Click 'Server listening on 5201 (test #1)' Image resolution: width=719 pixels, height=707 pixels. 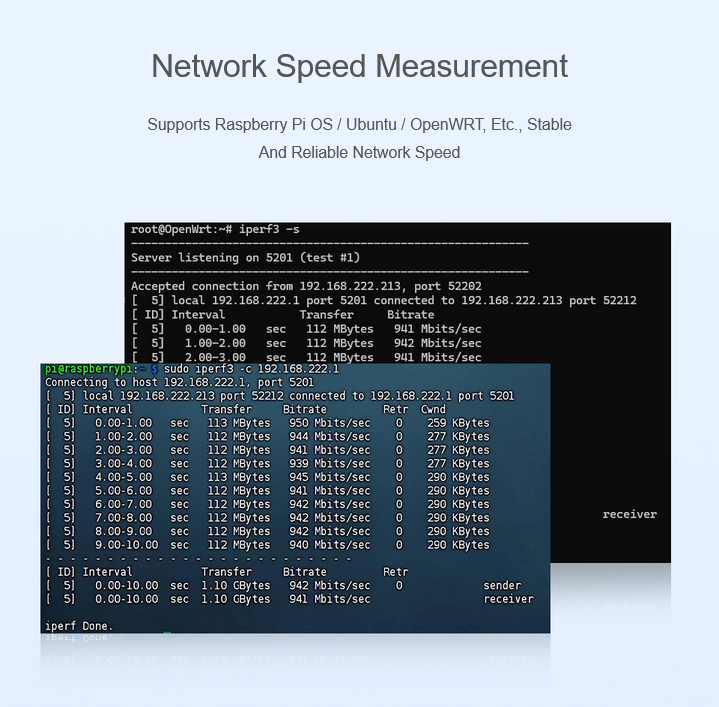point(245,258)
